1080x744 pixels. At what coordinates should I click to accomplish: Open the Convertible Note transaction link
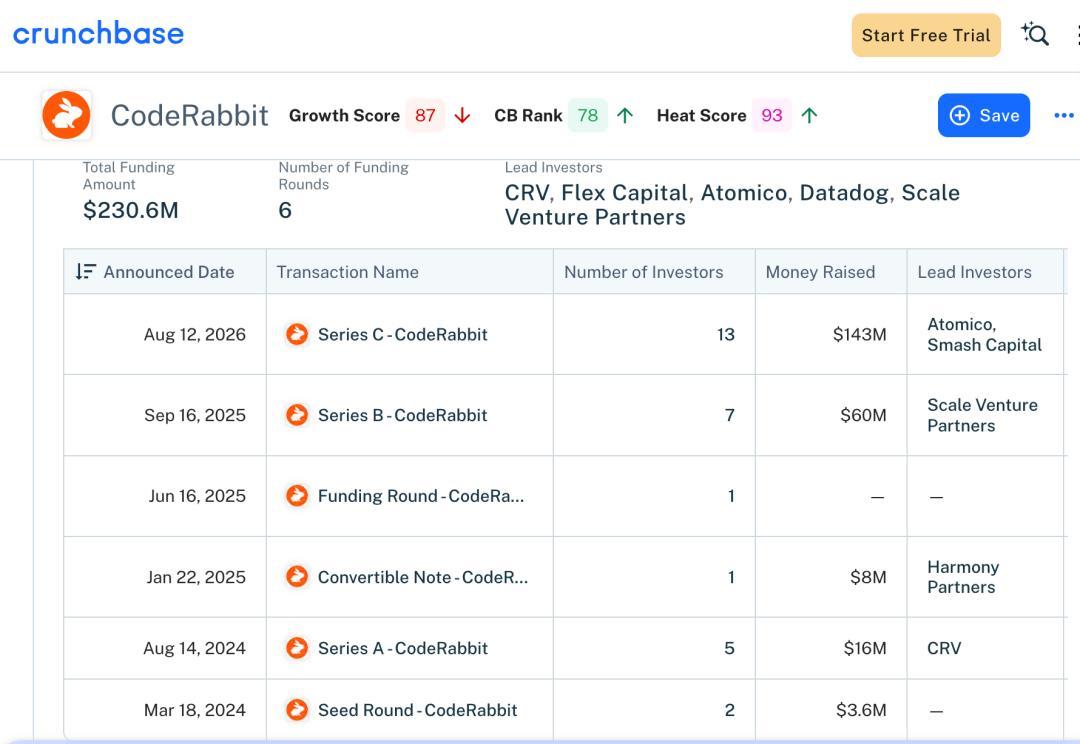pyautogui.click(x=422, y=577)
